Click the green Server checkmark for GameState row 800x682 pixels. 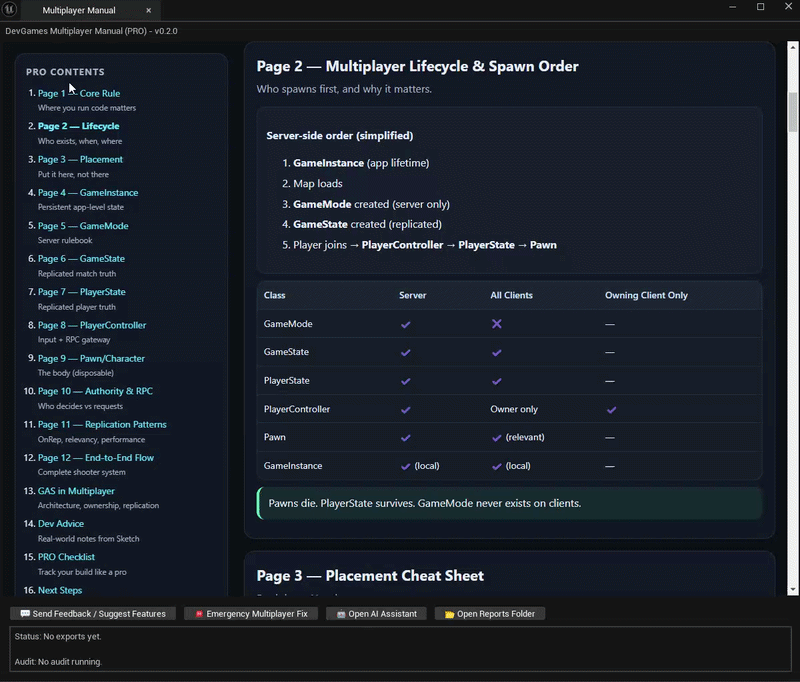[x=404, y=352]
